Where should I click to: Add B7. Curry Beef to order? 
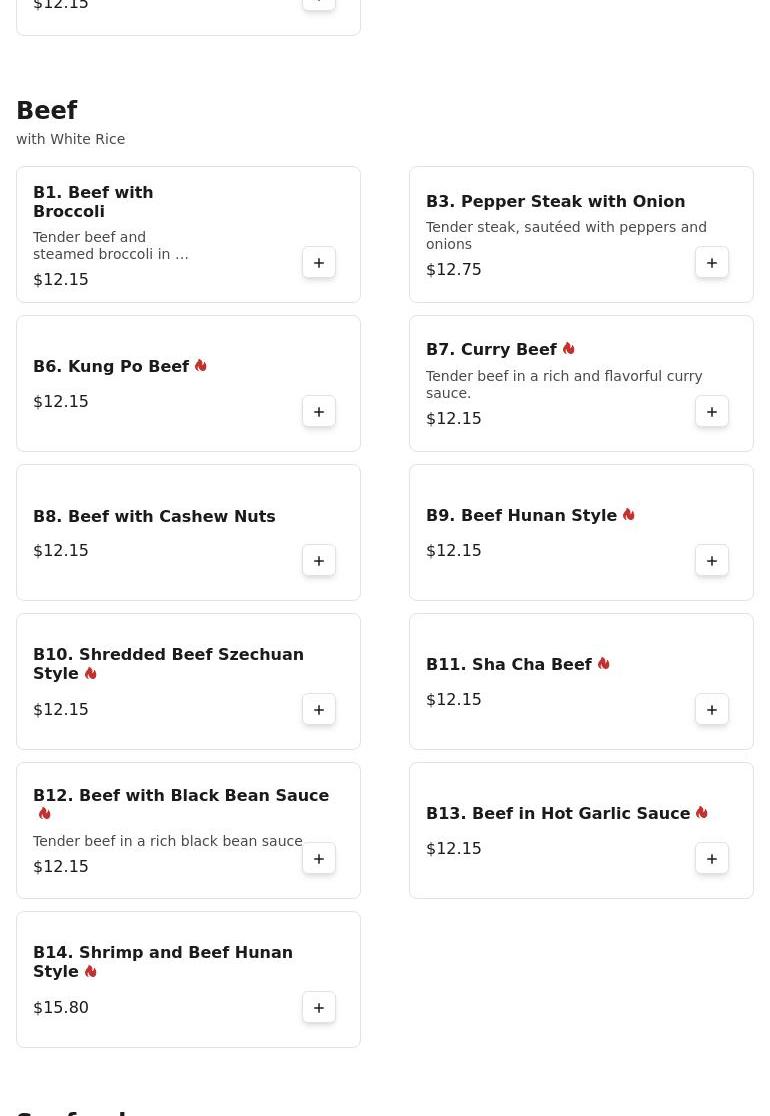pyautogui.click(x=712, y=412)
